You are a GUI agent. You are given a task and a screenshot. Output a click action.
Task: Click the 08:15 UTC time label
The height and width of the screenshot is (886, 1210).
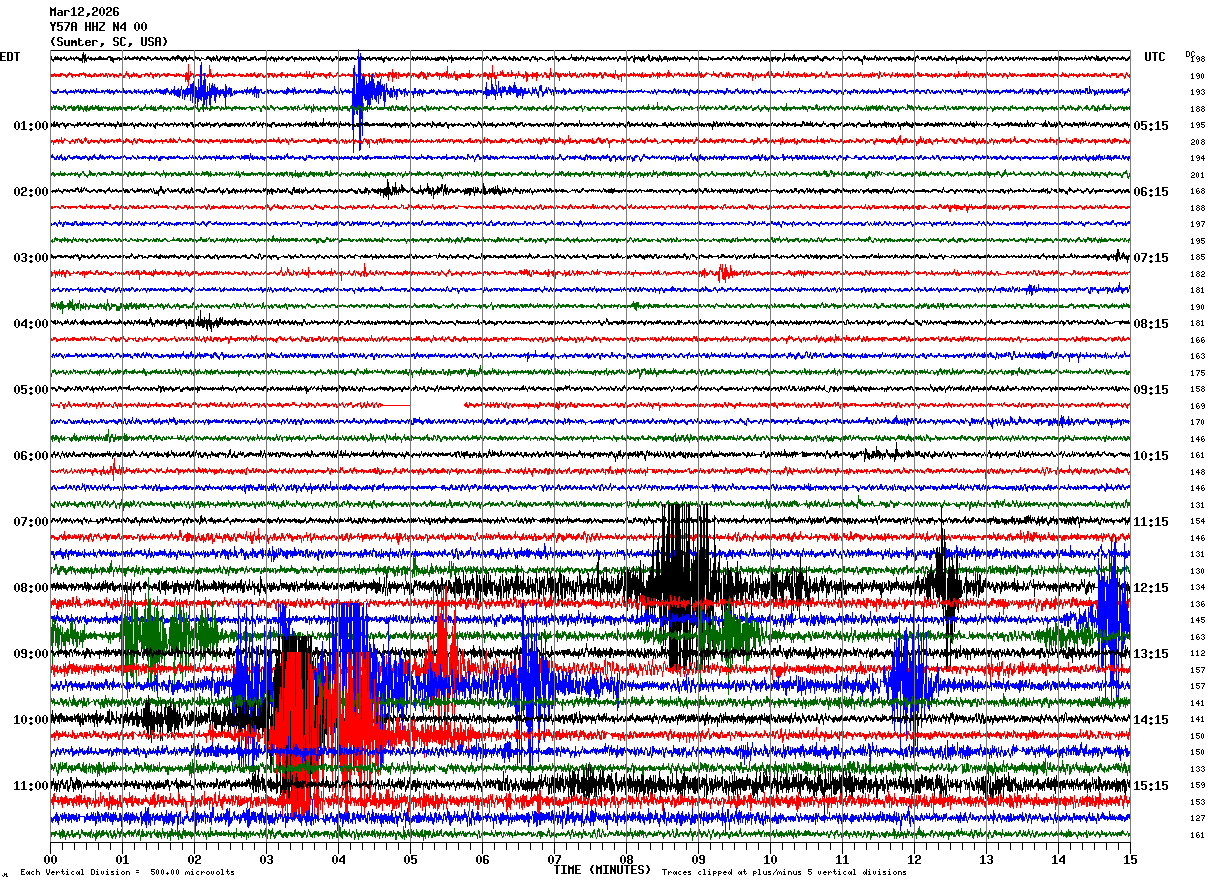[x=1151, y=324]
